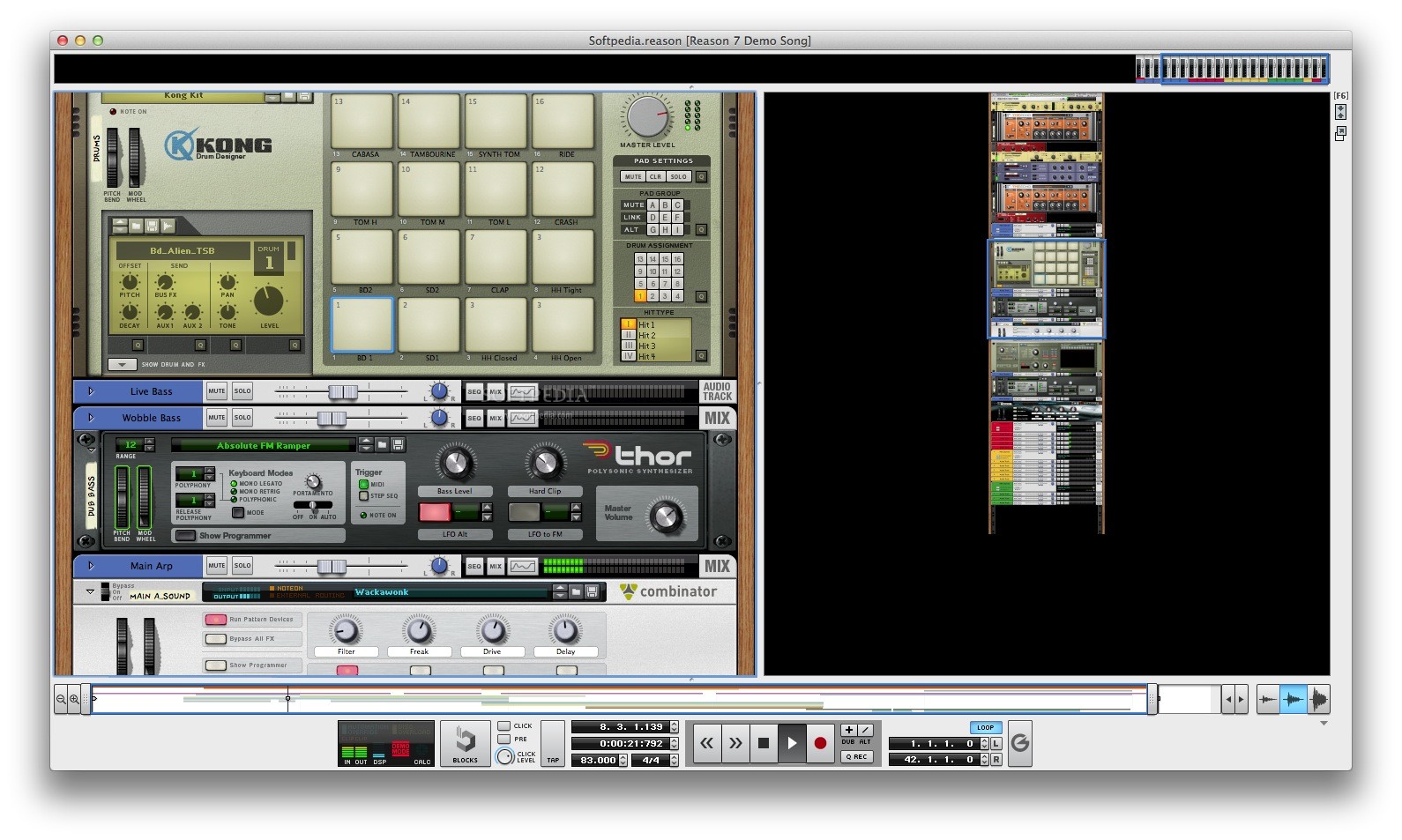The height and width of the screenshot is (840, 1402).
Task: Hit the BD 1 drum pad
Action: [362, 325]
